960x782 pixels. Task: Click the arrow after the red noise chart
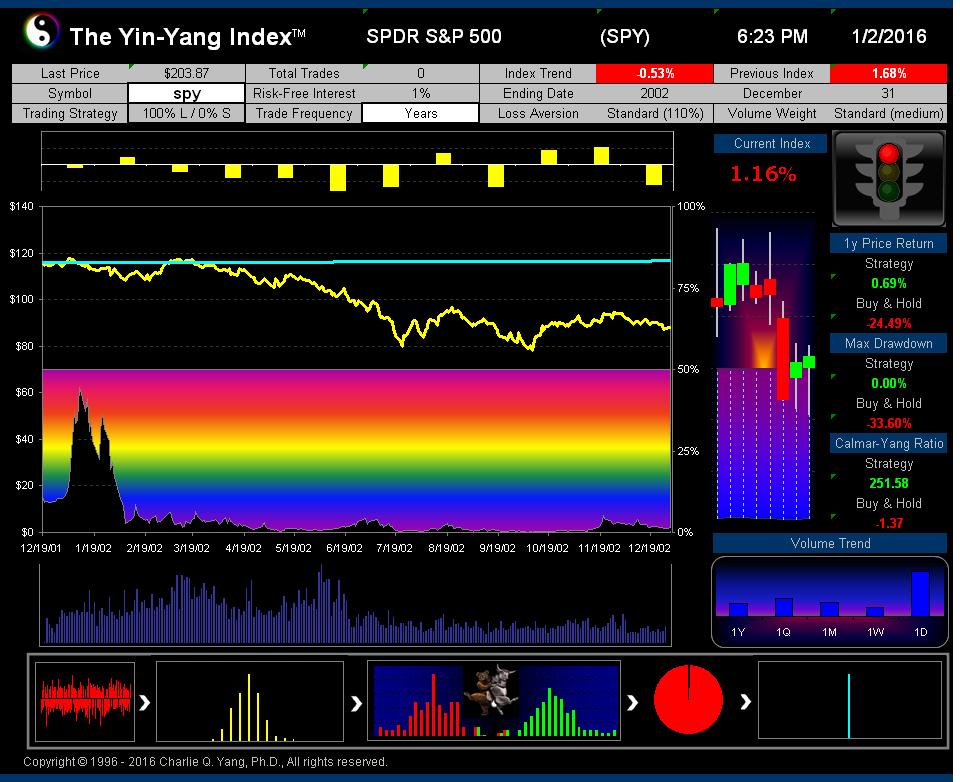pyautogui.click(x=144, y=702)
